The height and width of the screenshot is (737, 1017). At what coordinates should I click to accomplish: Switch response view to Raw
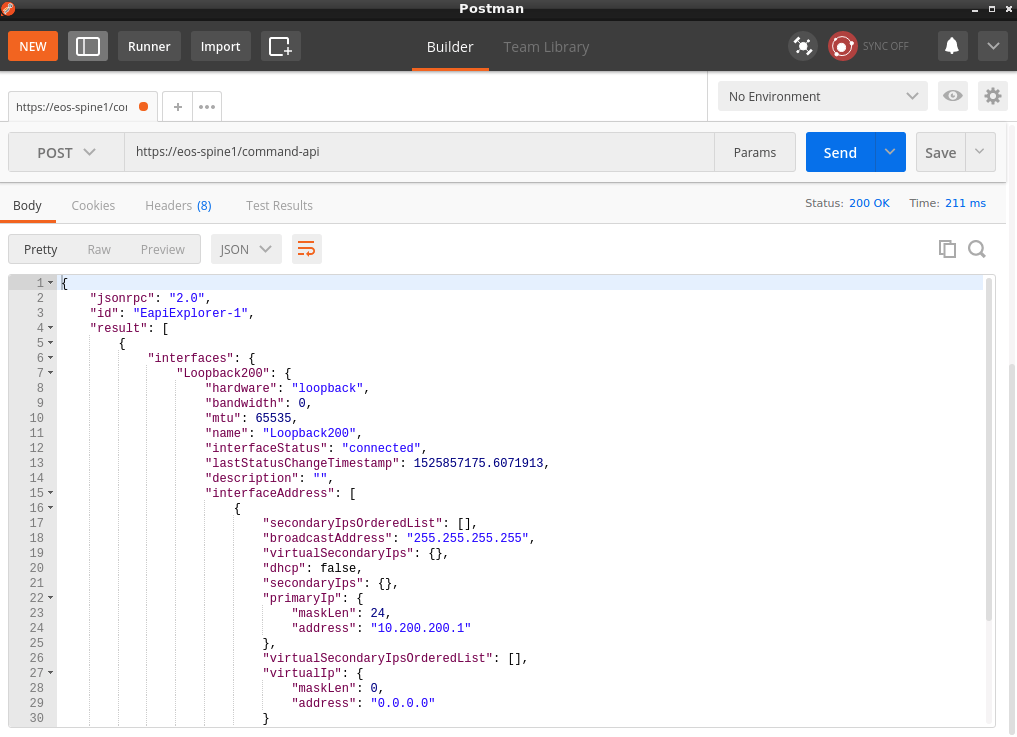(99, 249)
